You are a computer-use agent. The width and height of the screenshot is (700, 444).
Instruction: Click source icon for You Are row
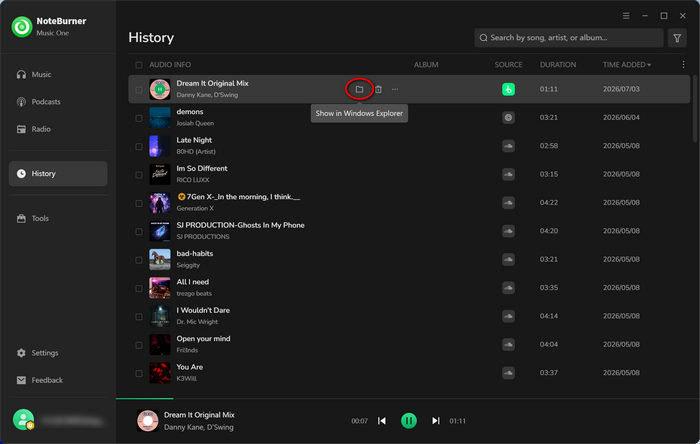[508, 373]
